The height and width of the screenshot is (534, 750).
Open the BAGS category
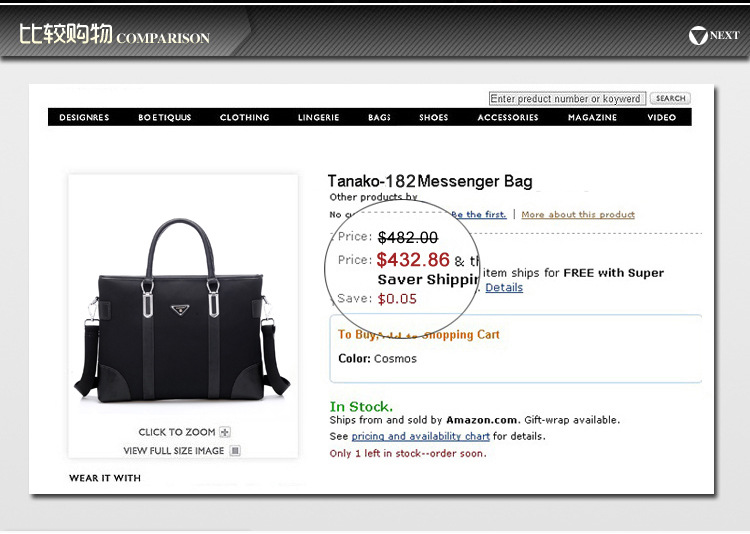click(x=379, y=117)
